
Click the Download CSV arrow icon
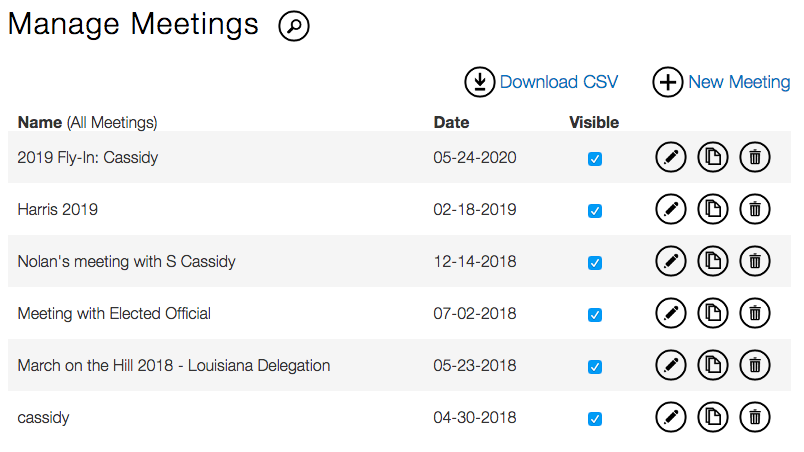coord(480,82)
